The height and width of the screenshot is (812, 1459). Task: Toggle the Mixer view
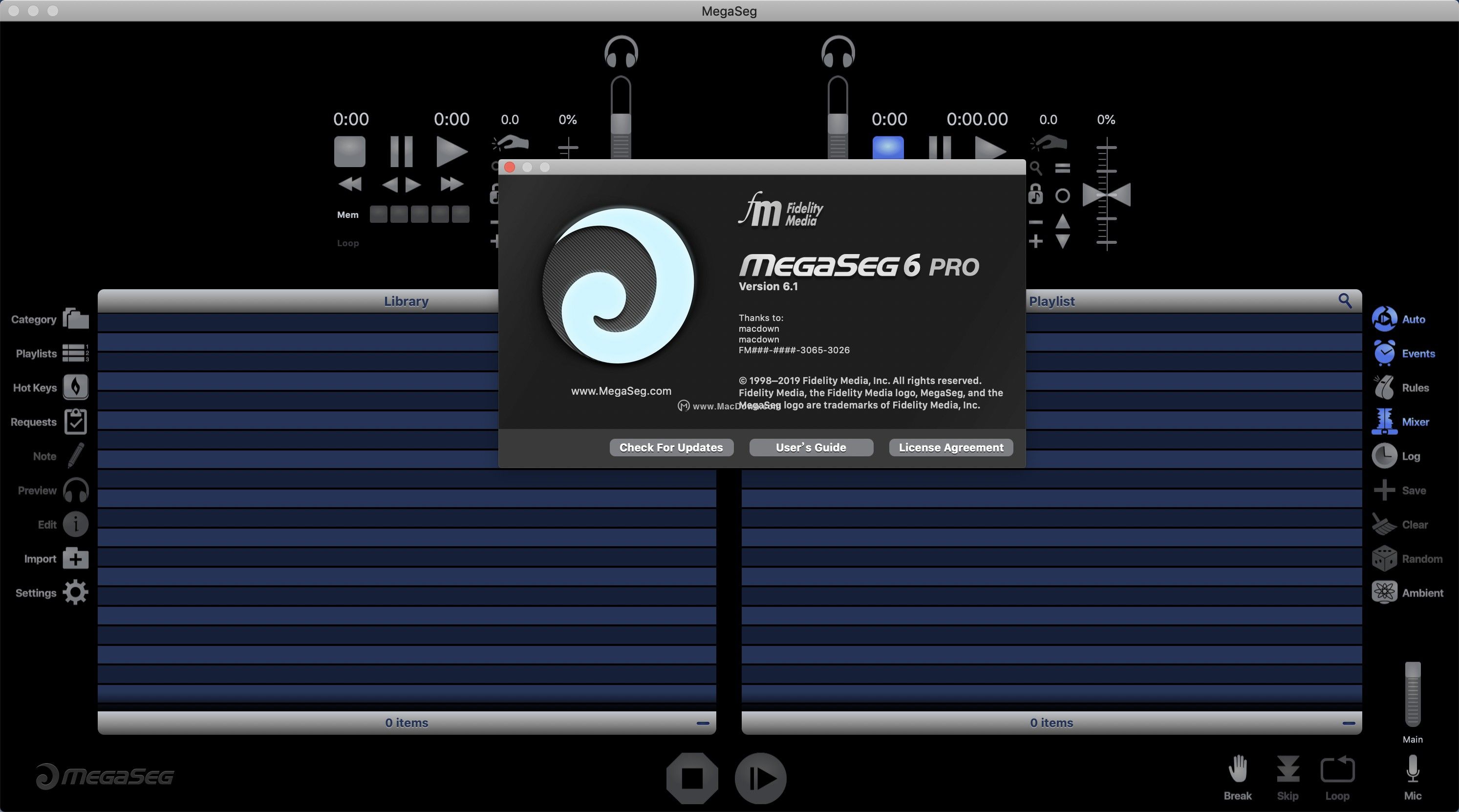[1384, 421]
